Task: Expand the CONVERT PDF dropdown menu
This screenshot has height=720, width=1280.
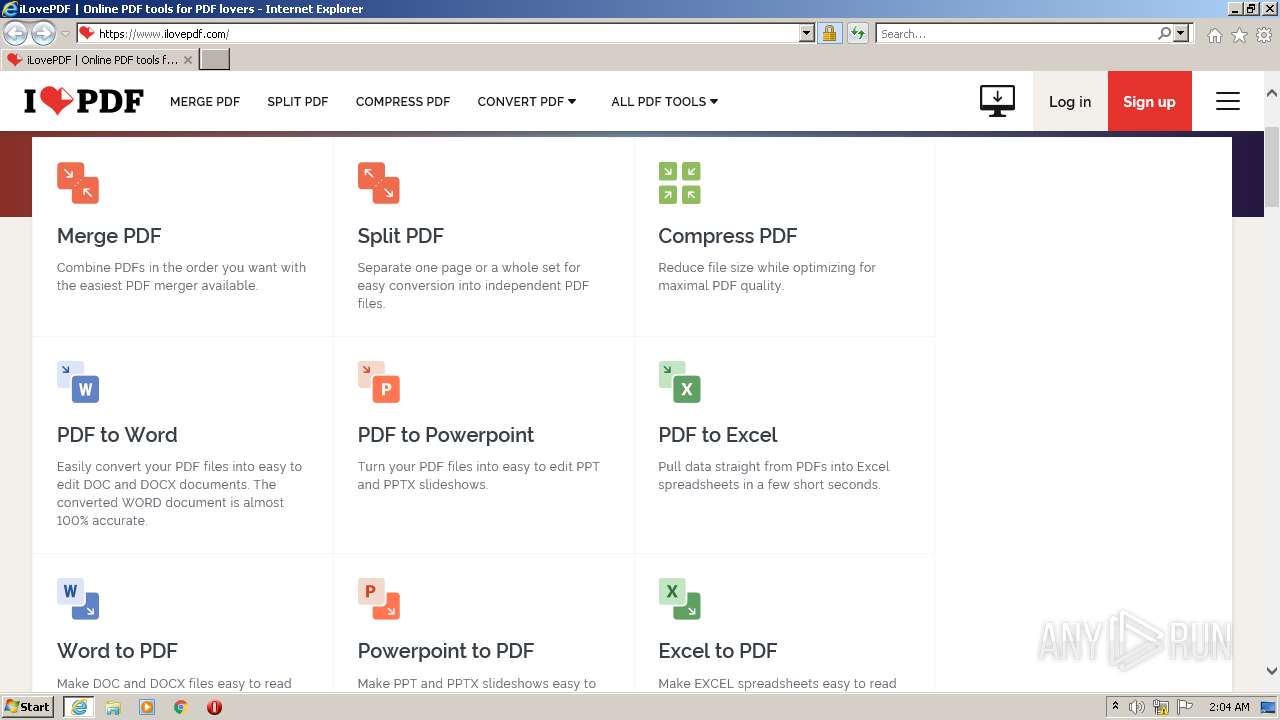Action: tap(527, 101)
